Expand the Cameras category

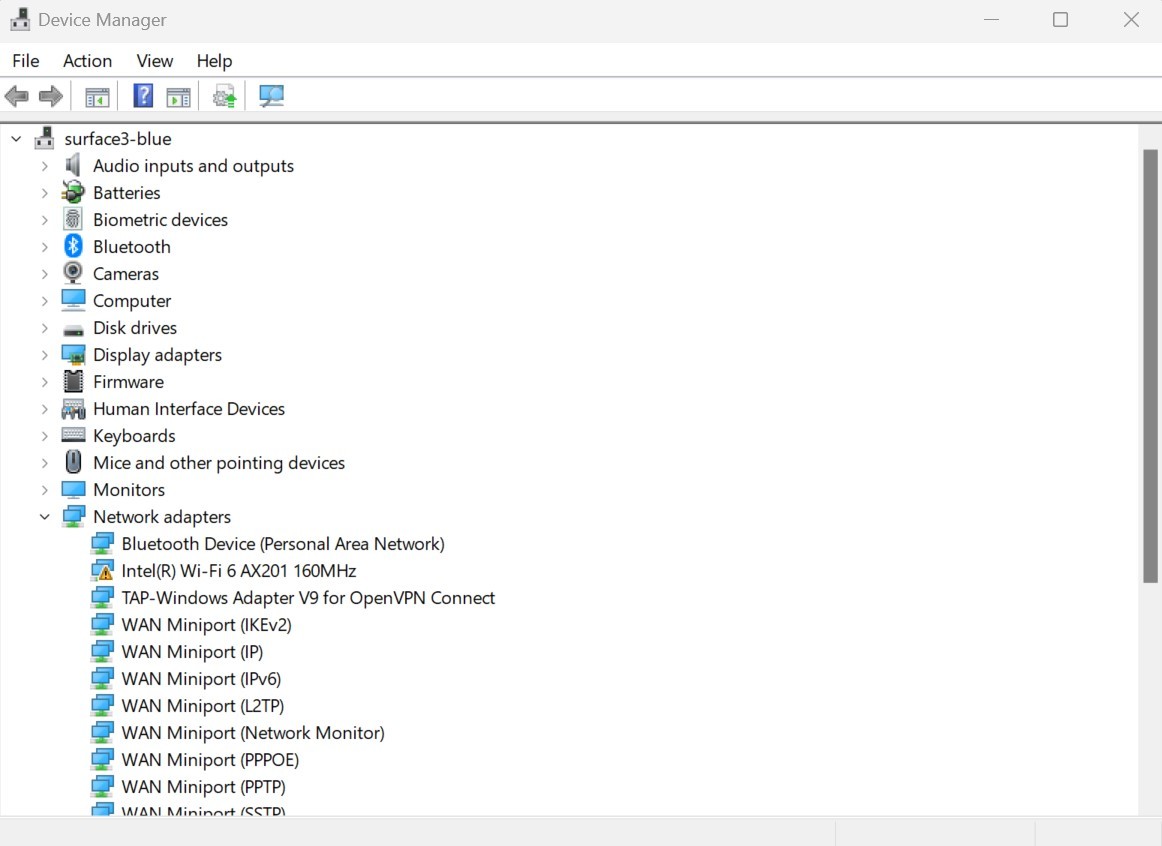(x=44, y=274)
